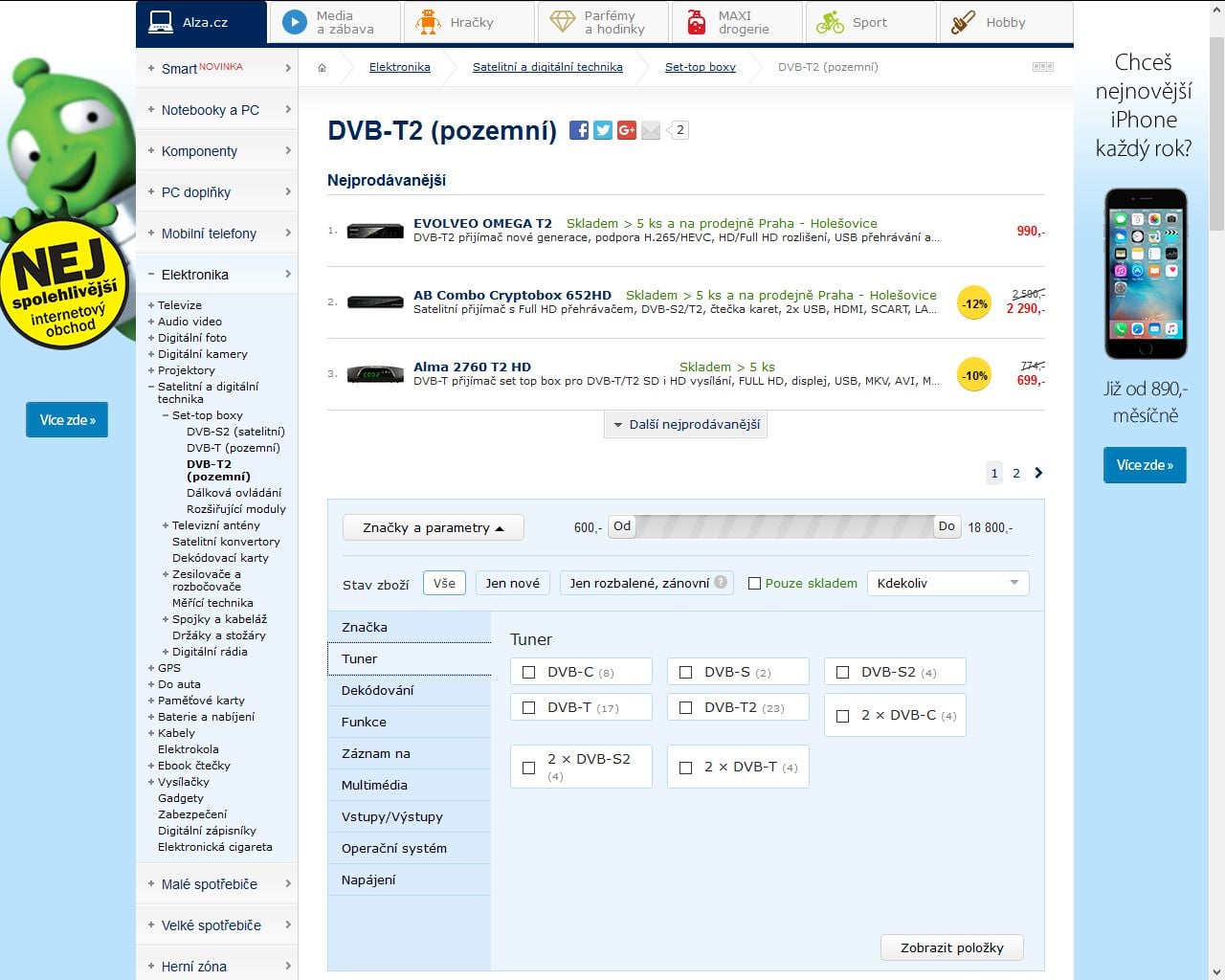Go to results page 2

[x=1016, y=473]
